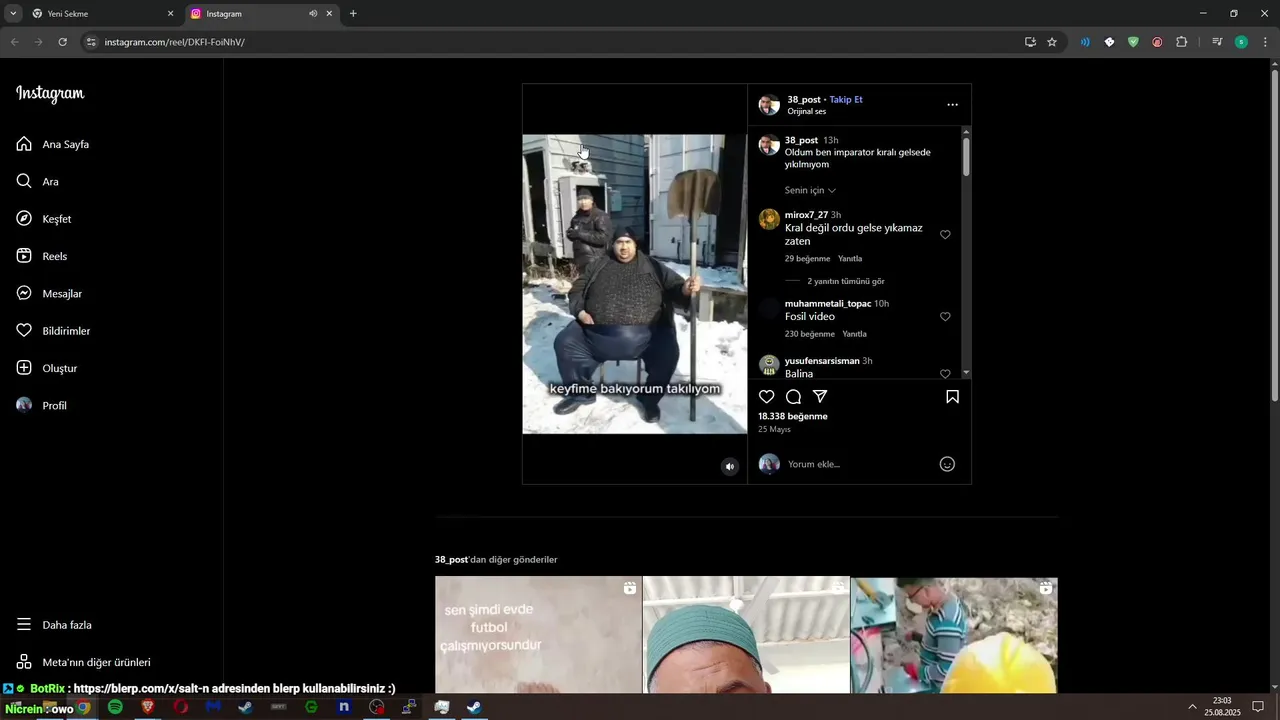The height and width of the screenshot is (720, 1280).
Task: Open the 38_post profile from header
Action: click(x=804, y=100)
